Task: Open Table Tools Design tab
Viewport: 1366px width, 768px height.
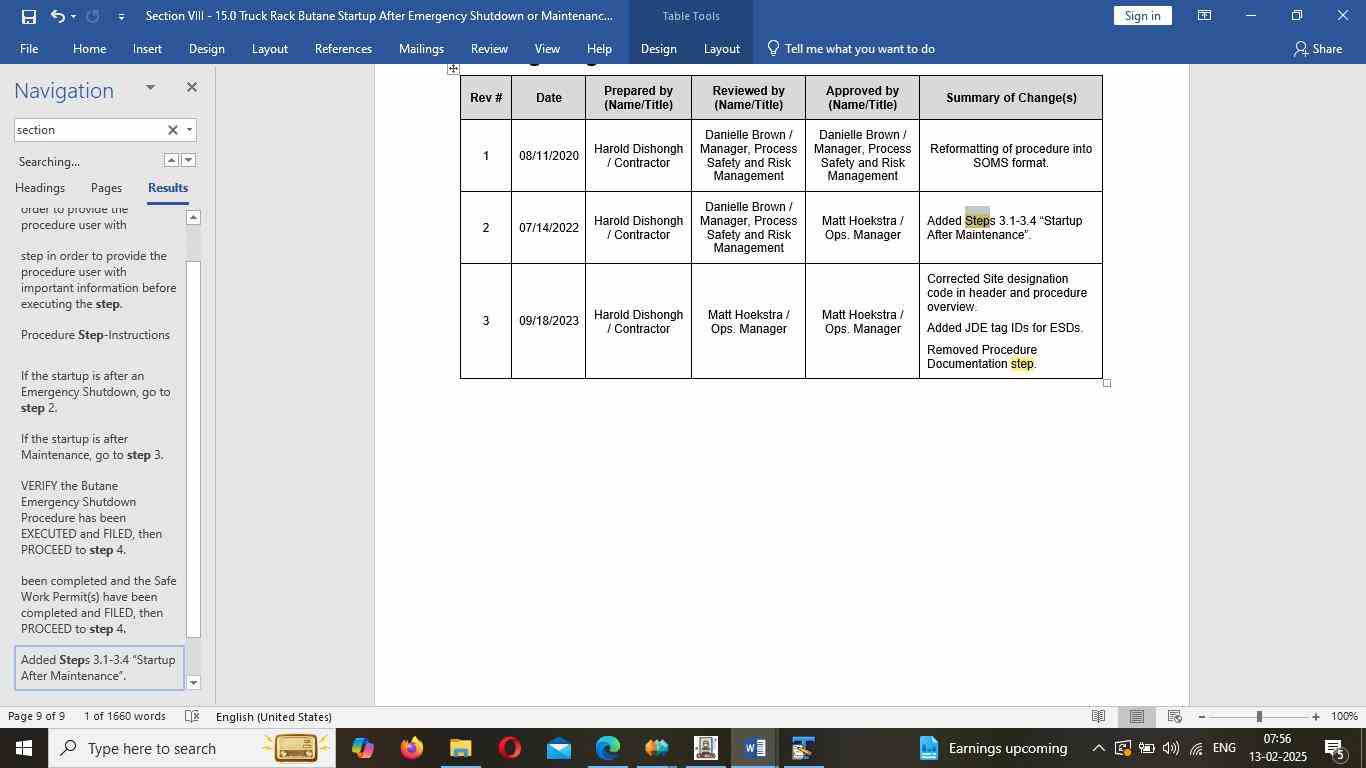Action: (658, 49)
